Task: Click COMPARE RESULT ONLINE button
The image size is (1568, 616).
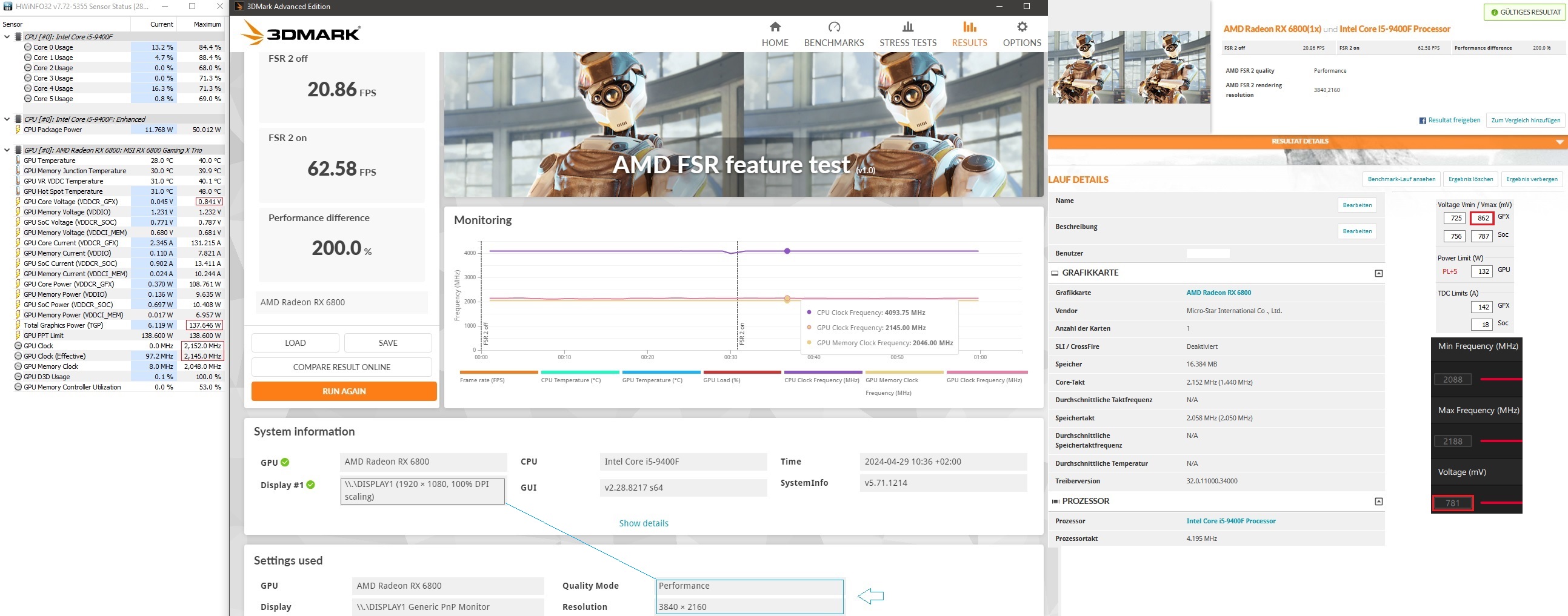Action: pos(341,367)
